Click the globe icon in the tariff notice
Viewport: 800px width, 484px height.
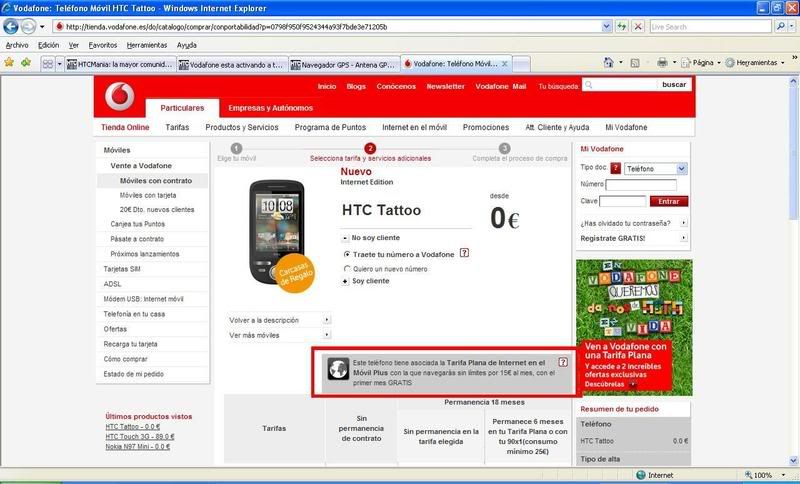click(x=338, y=369)
